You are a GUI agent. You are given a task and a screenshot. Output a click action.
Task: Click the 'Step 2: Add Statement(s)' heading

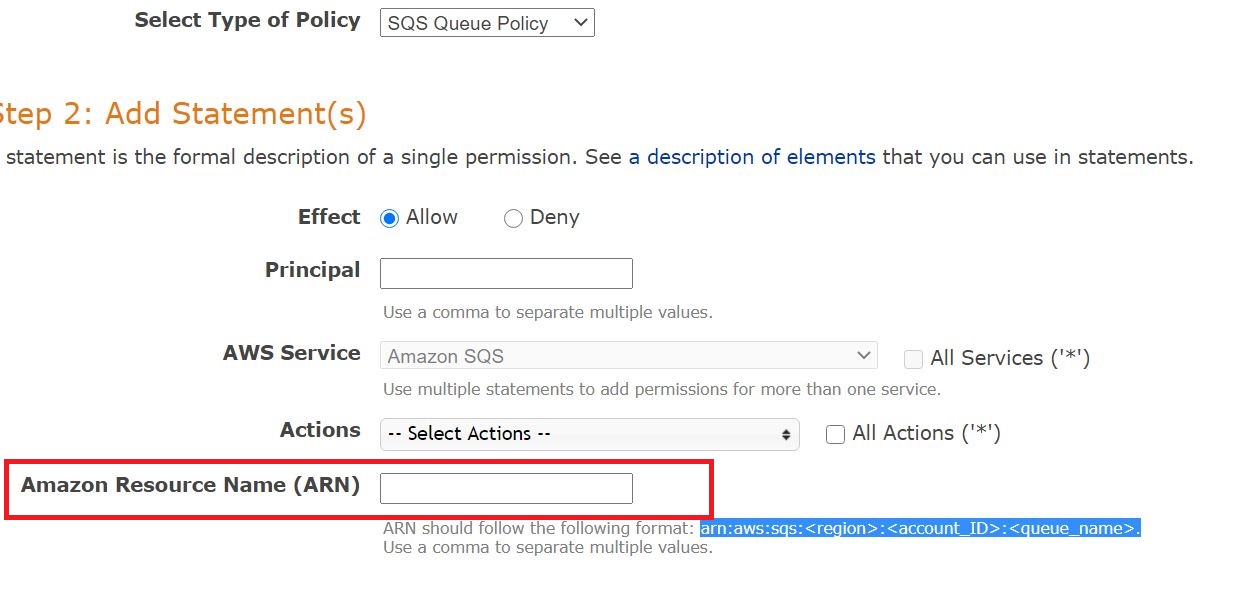click(x=182, y=114)
